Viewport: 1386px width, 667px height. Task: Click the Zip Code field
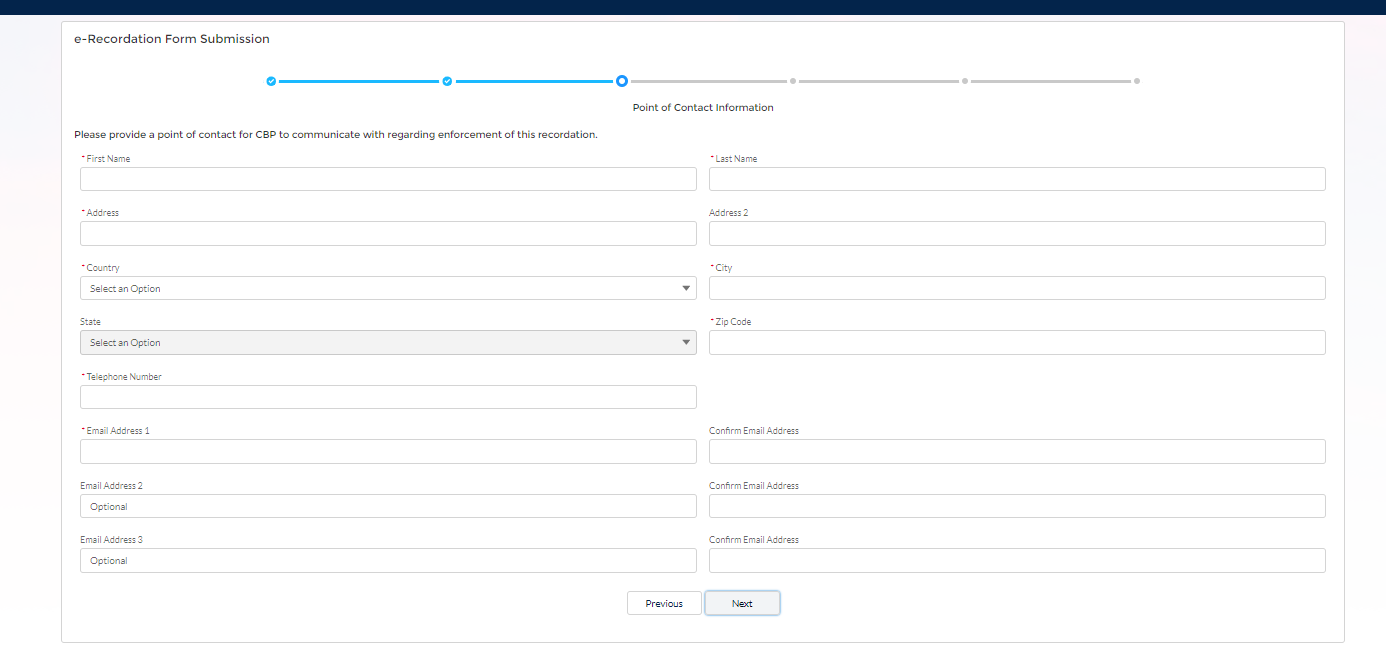pos(1017,343)
